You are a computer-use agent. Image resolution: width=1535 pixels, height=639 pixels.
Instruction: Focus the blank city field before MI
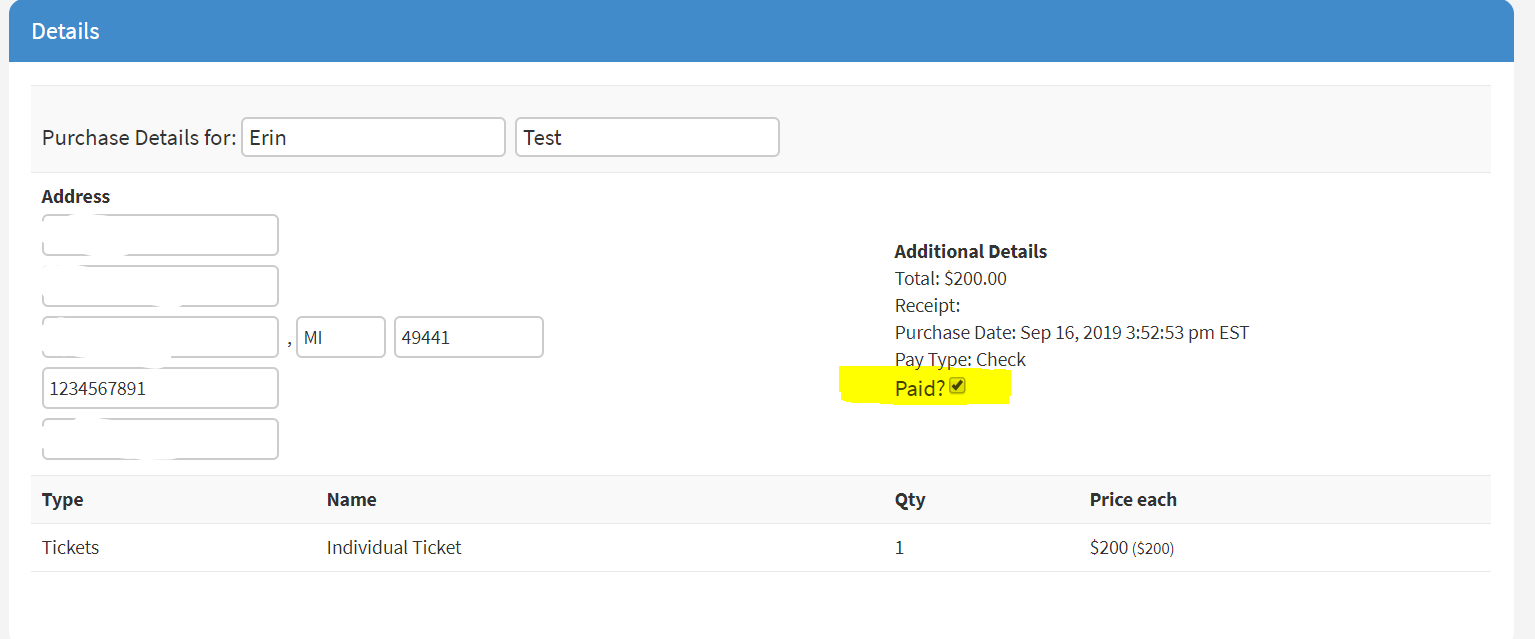click(160, 338)
